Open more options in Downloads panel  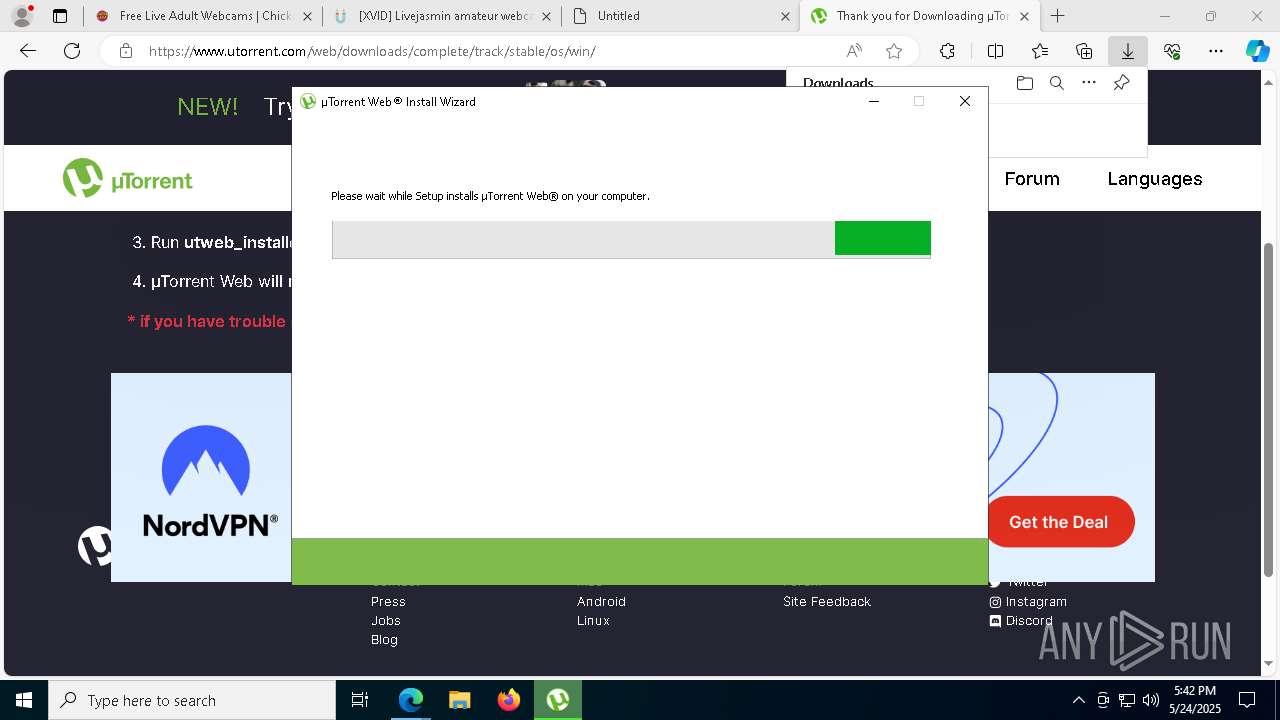click(1089, 83)
